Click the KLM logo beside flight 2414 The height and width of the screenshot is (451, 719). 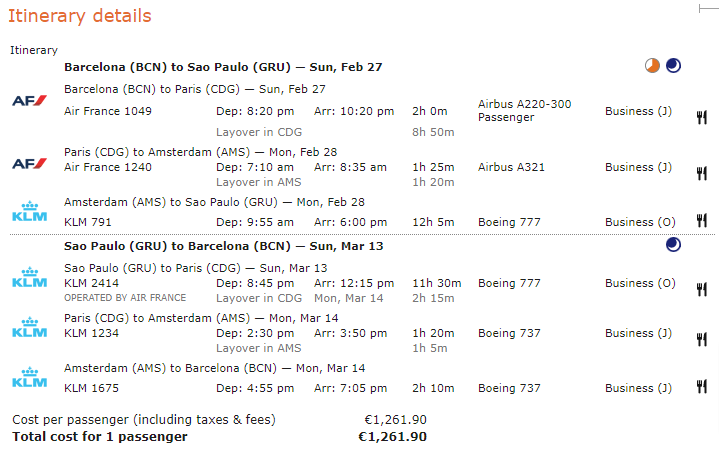tap(28, 277)
